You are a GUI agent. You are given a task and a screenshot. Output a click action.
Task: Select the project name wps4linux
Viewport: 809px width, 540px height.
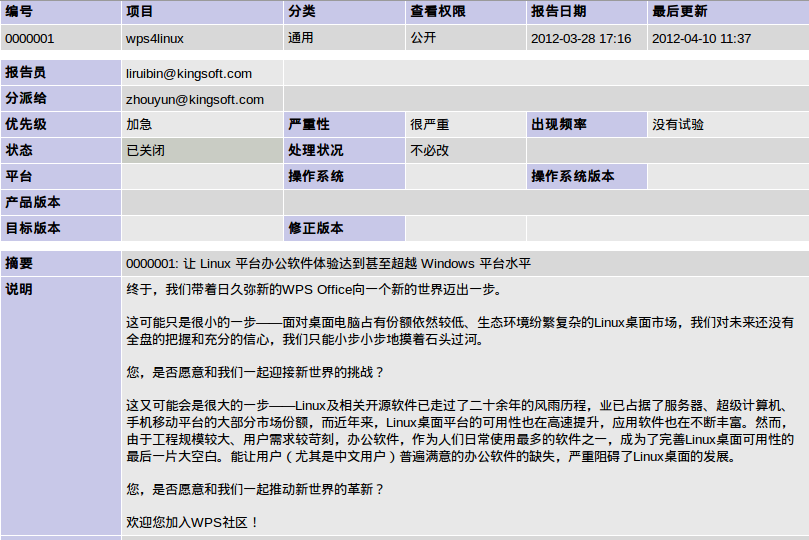tap(155, 39)
